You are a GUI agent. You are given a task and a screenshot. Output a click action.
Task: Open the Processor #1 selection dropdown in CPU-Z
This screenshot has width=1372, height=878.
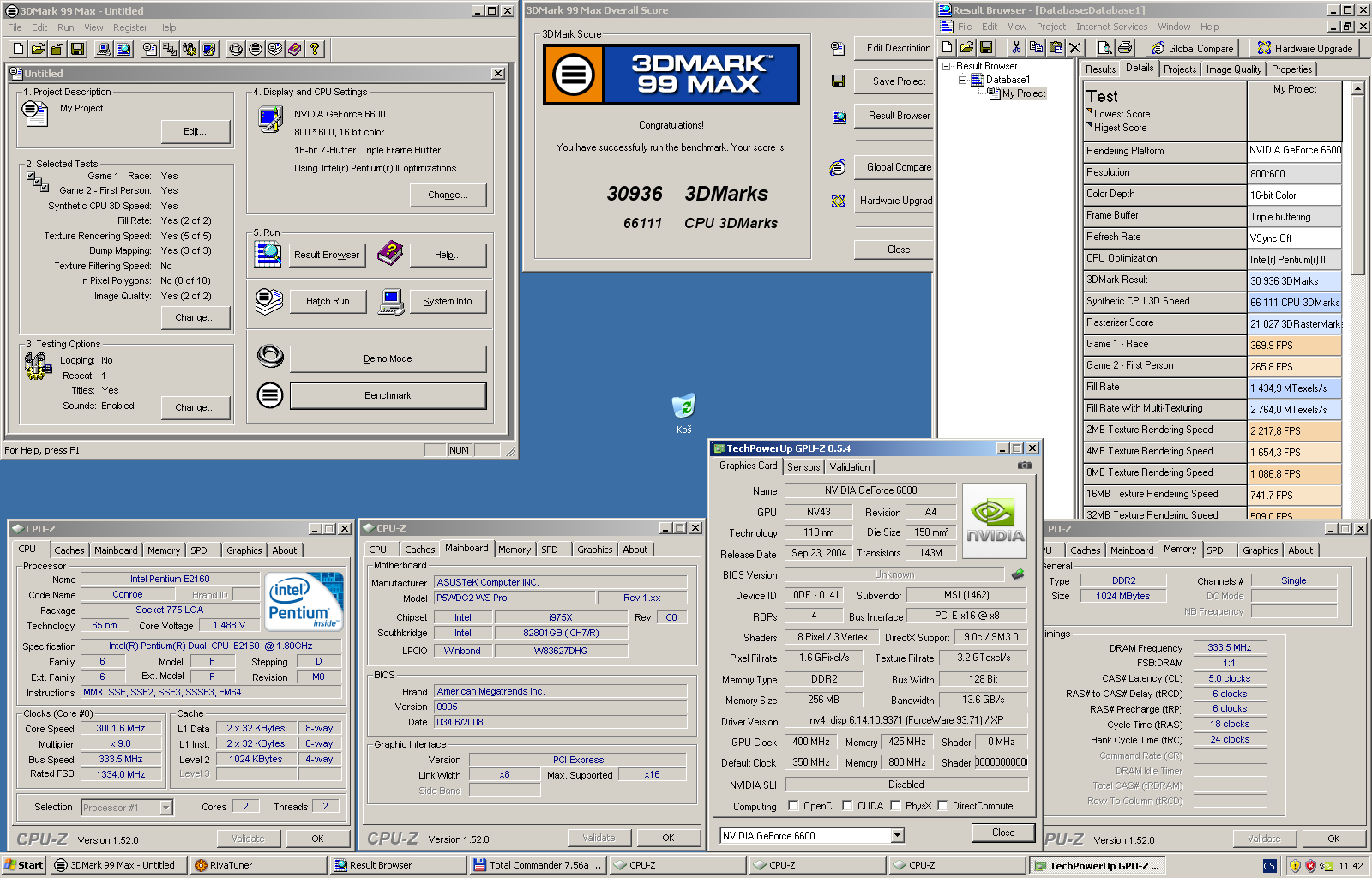pyautogui.click(x=165, y=808)
